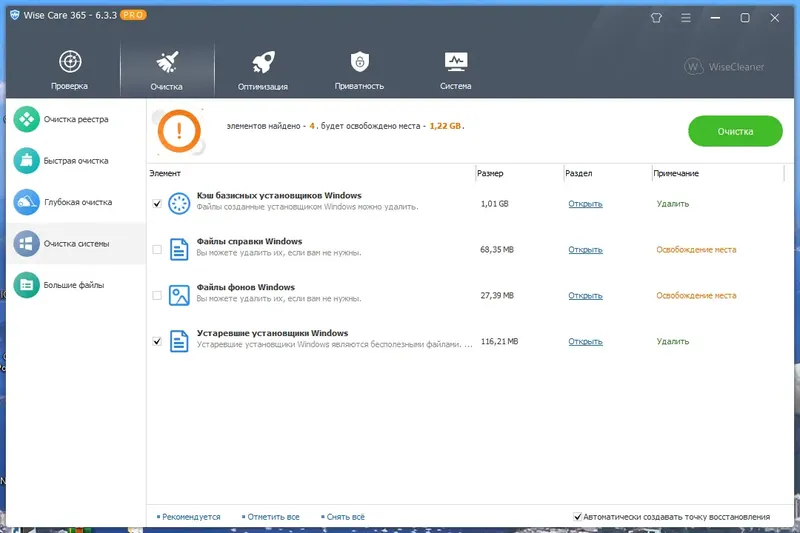Uncheck Кэш базисных установщиков Windows checkbox

[x=157, y=204]
